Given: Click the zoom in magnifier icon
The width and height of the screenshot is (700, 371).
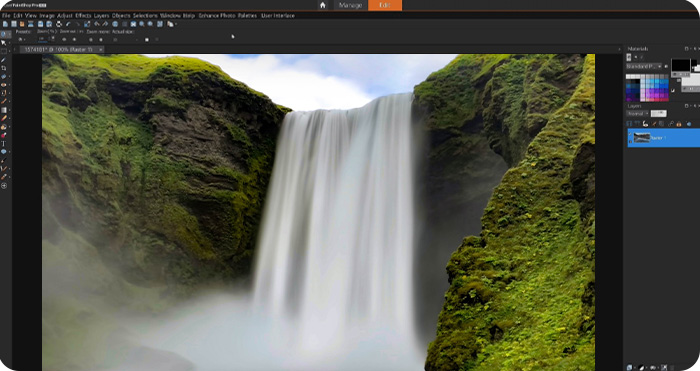Looking at the screenshot, I should [142, 24].
